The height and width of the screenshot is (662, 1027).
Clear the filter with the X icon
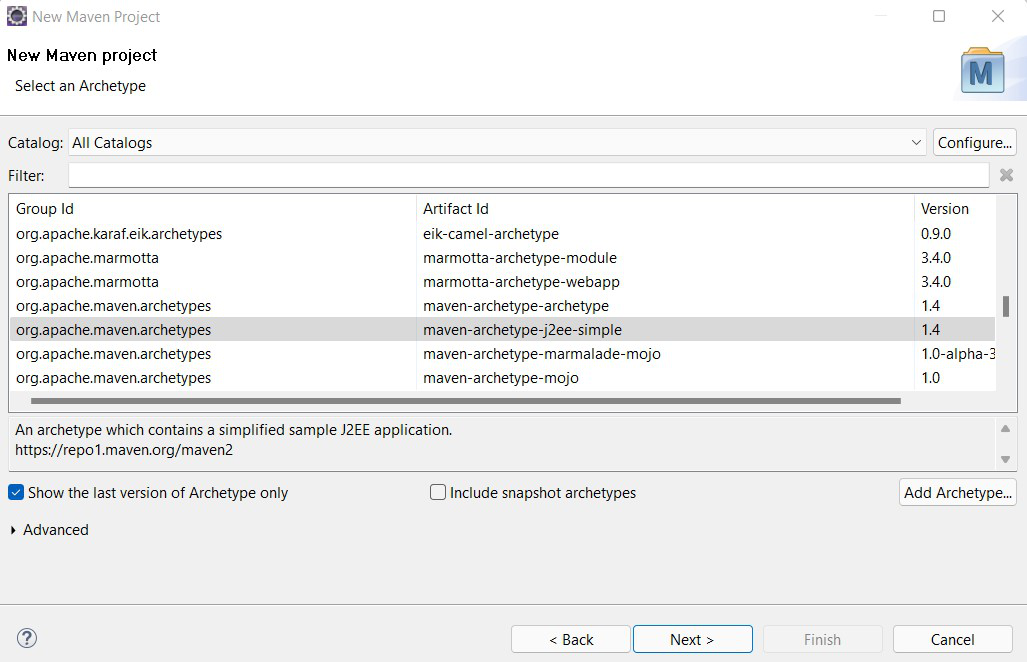pyautogui.click(x=1006, y=175)
